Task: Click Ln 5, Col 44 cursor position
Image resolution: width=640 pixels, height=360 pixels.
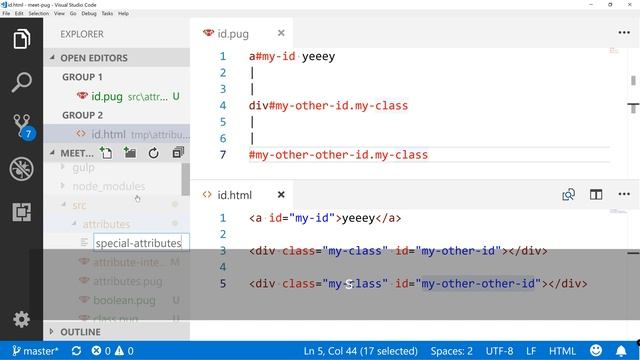Action: coord(360,351)
